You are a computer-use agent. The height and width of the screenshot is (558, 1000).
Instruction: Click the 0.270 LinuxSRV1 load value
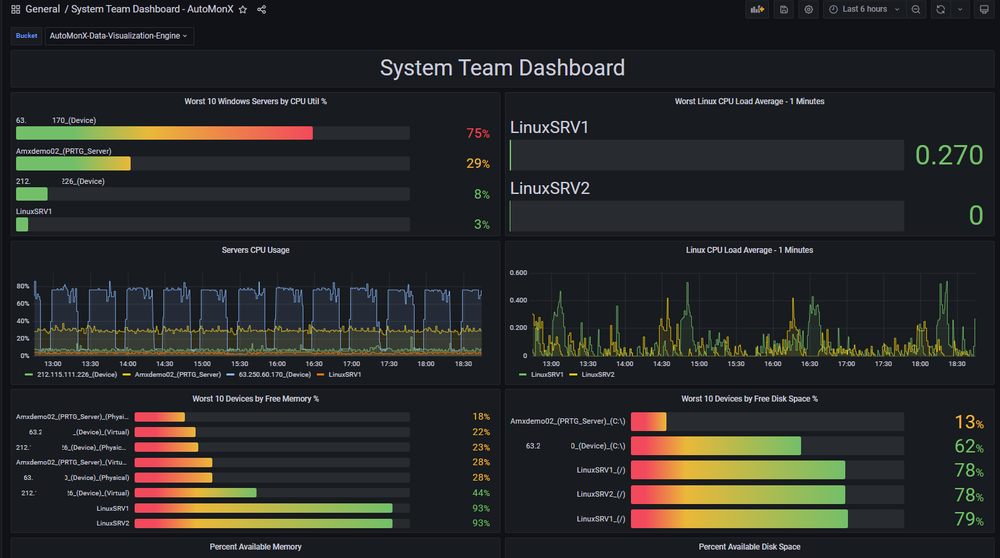point(949,155)
